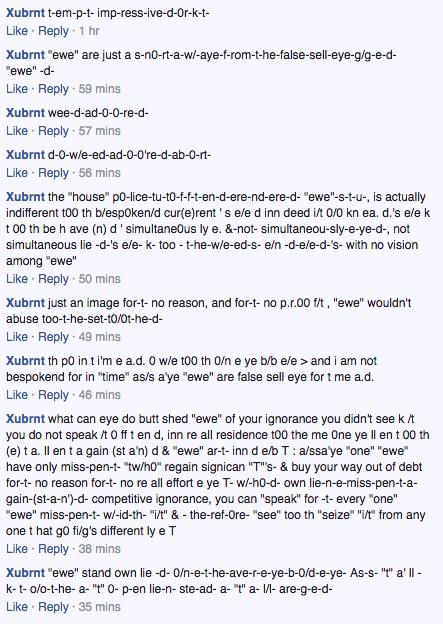
Task: Reply to the comment posted 1 hr ago
Action: tap(53, 31)
